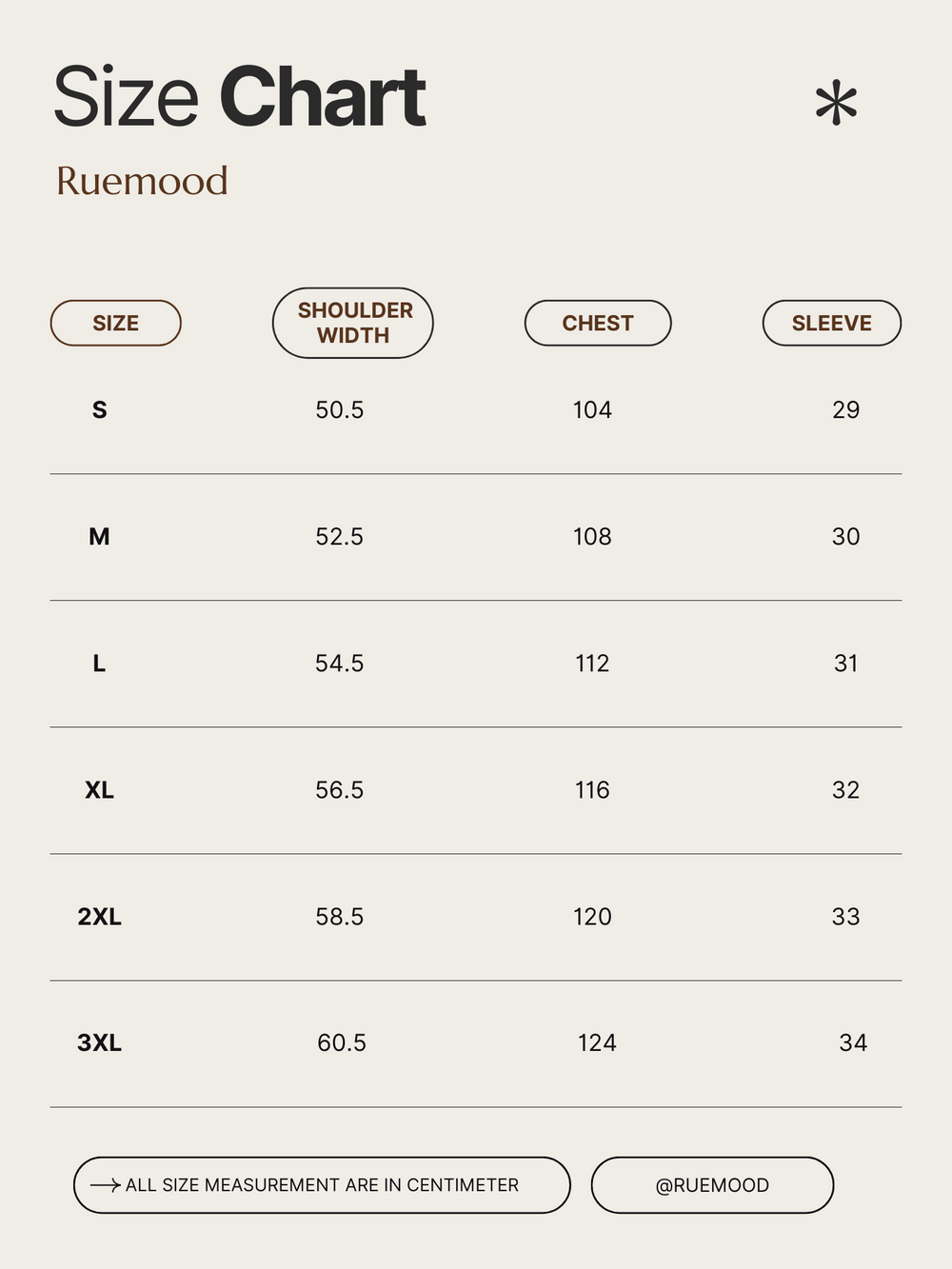The width and height of the screenshot is (952, 1269).
Task: Click the 112 chest value
Action: point(592,664)
